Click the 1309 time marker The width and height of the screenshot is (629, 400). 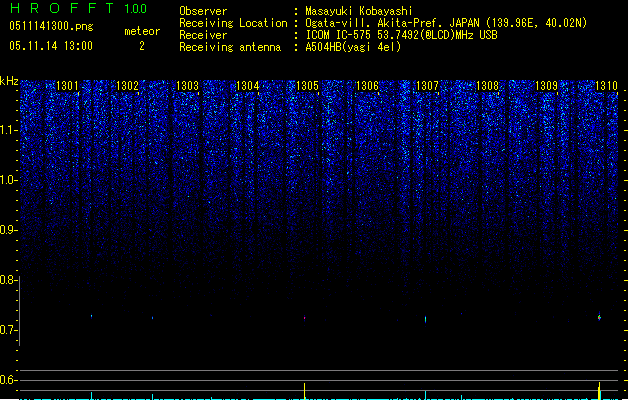(x=546, y=85)
